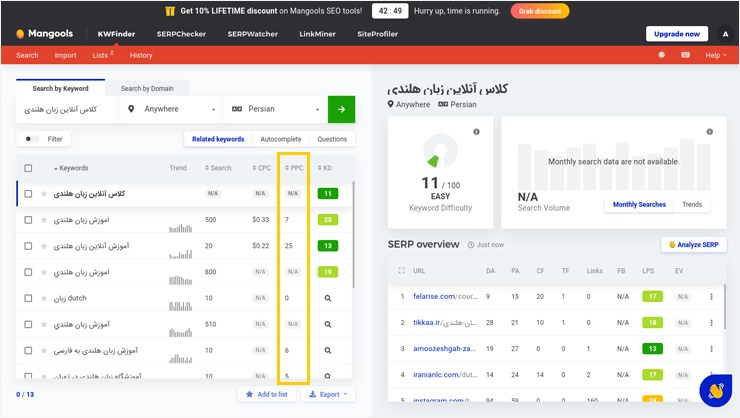The width and height of the screenshot is (740, 418).
Task: Click Add to list button
Action: (268, 394)
